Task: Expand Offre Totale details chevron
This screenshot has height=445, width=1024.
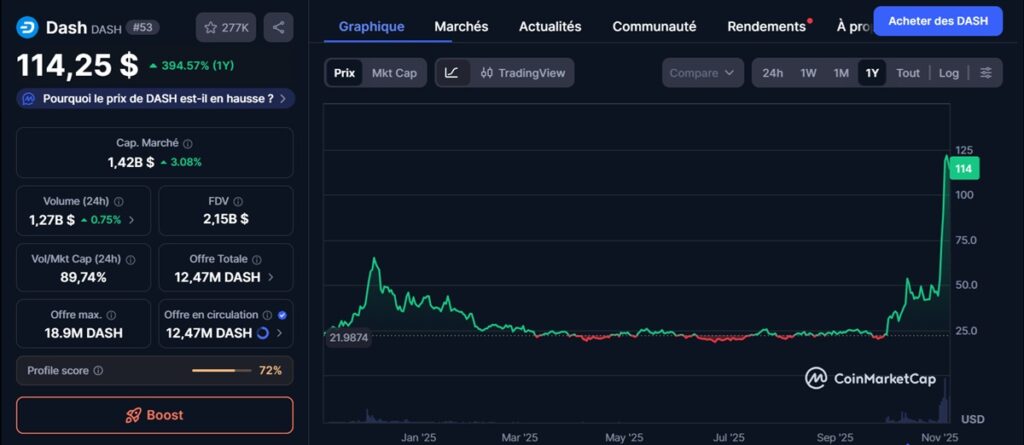Action: click(271, 278)
